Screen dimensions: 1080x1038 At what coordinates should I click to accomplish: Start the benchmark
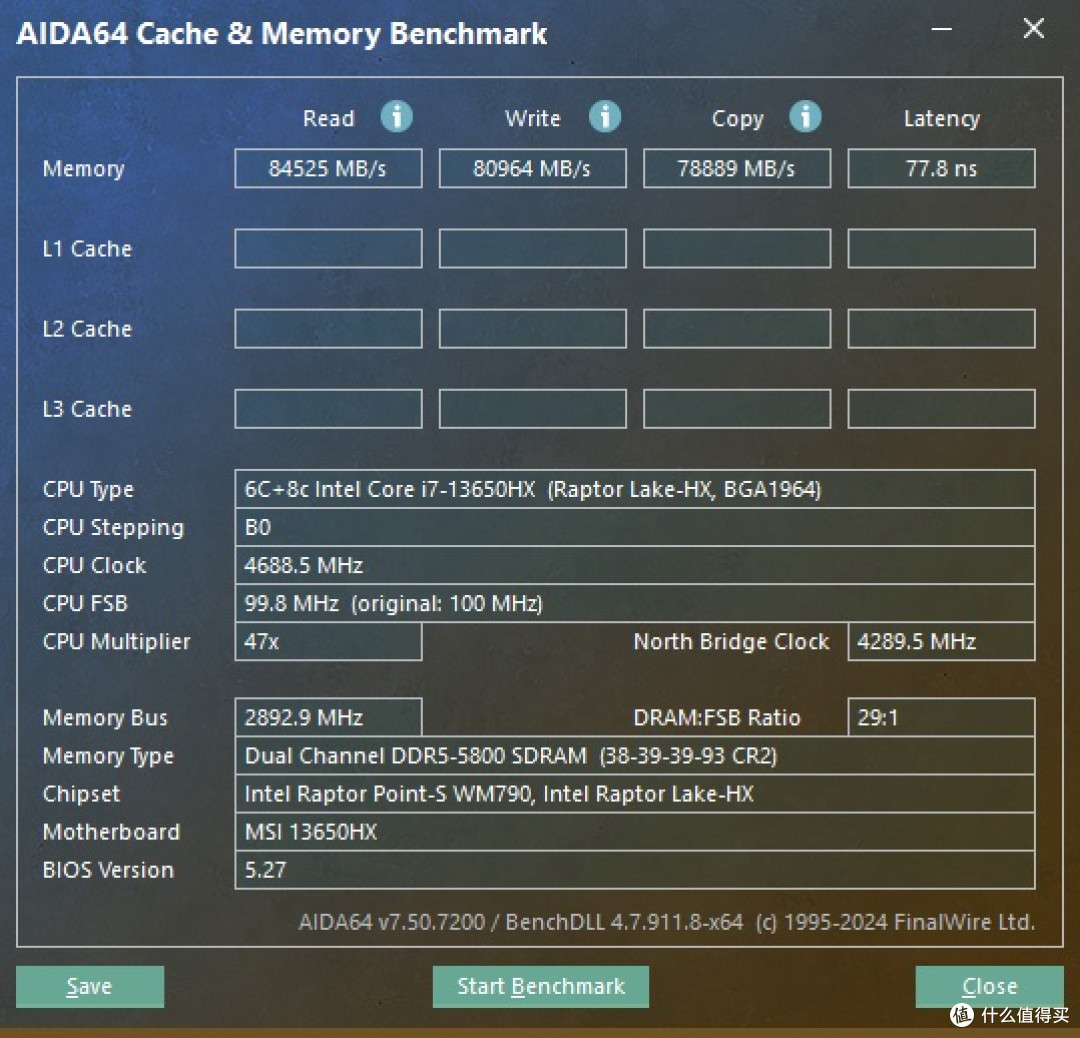541,986
